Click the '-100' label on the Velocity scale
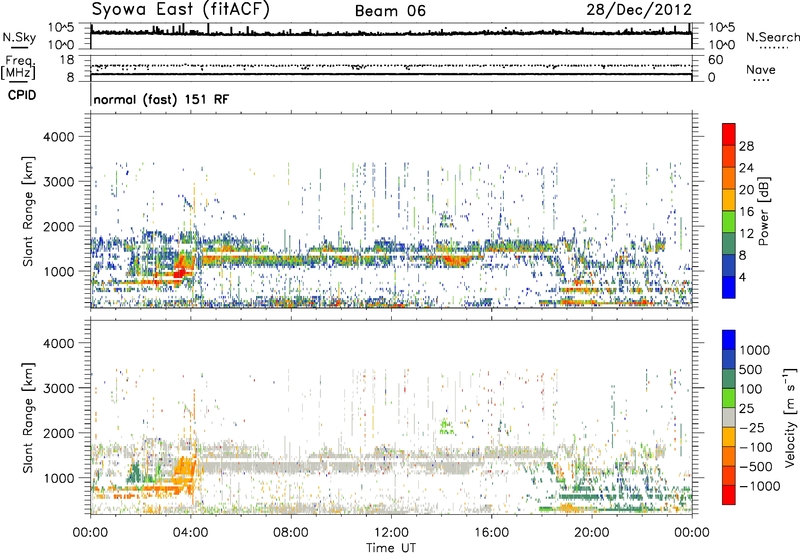Image resolution: width=800 pixels, height=554 pixels. coord(756,447)
